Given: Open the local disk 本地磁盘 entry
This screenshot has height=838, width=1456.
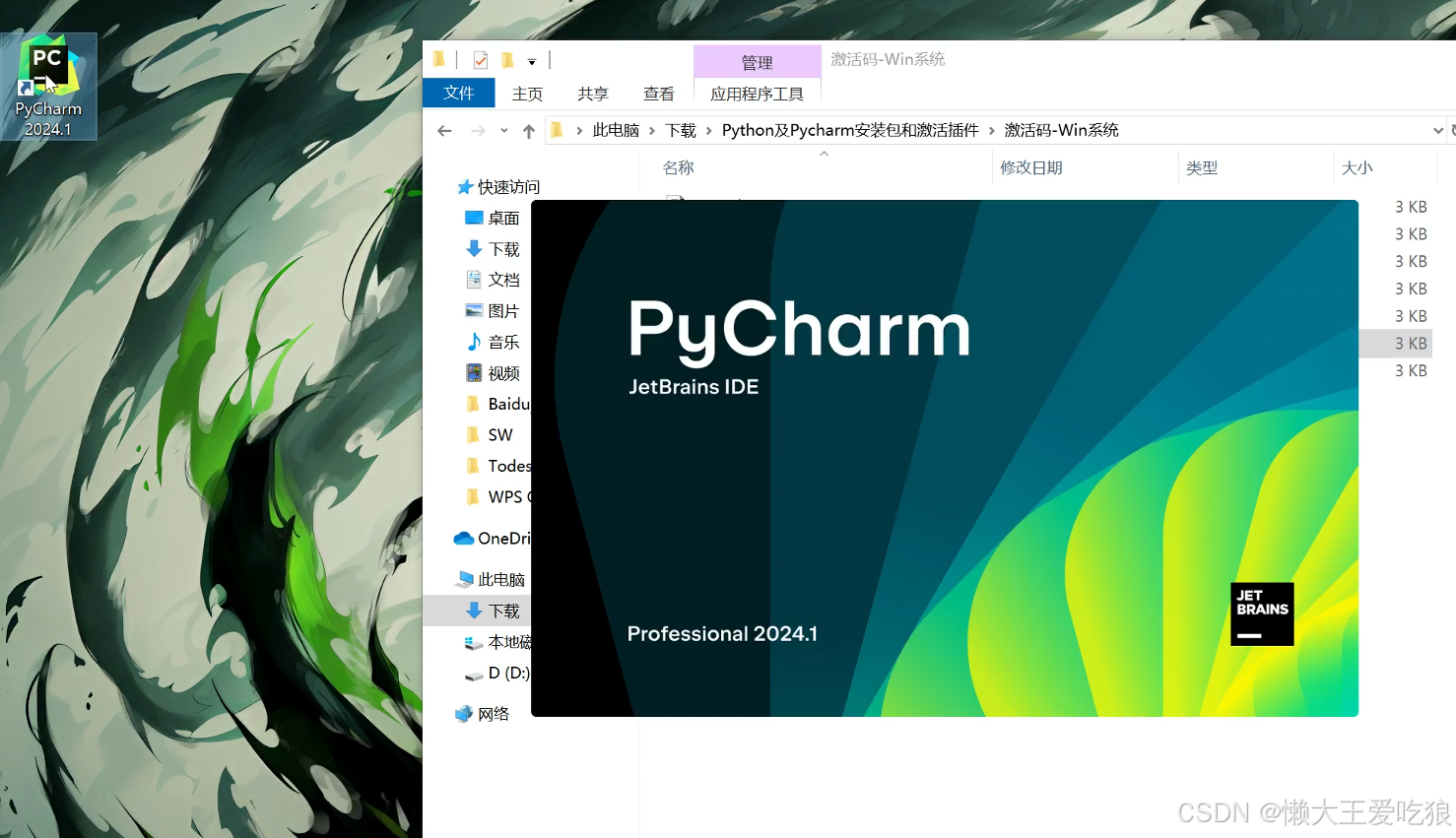Looking at the screenshot, I should tap(497, 642).
